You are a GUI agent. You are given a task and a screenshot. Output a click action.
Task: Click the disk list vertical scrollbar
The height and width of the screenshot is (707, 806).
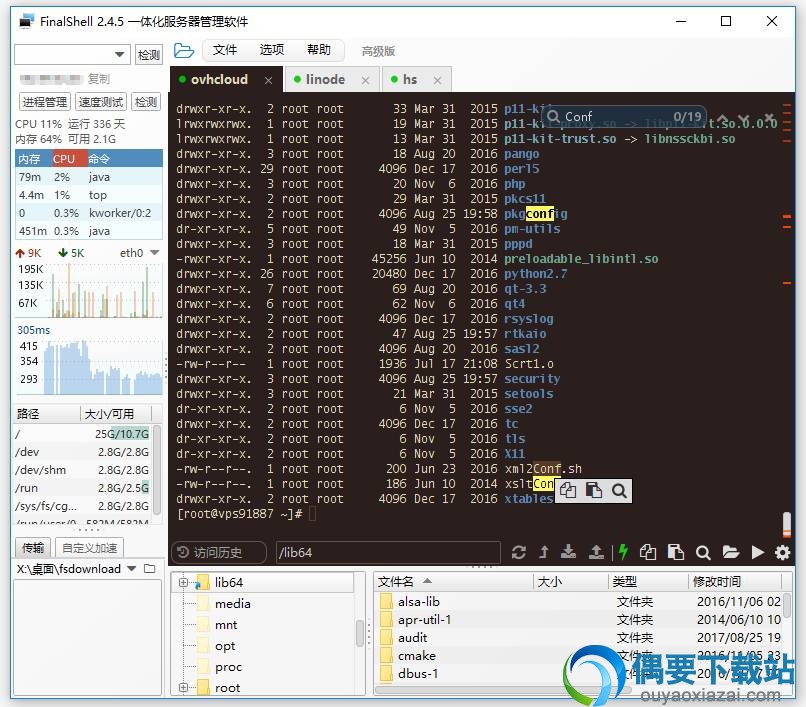157,470
